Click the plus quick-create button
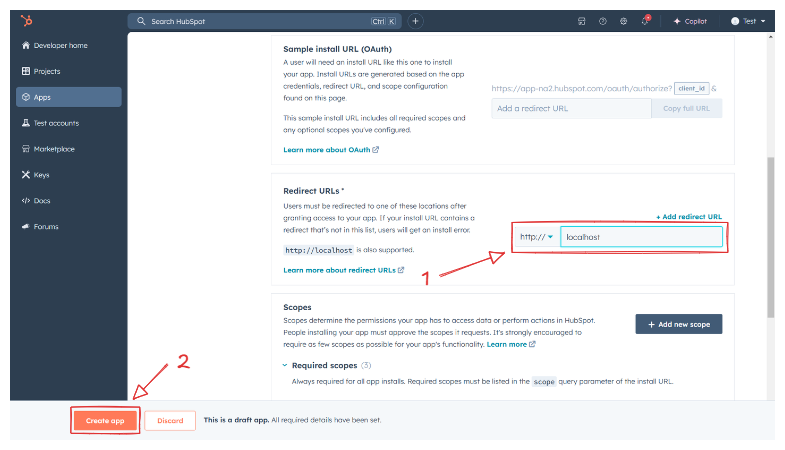Viewport: 785px width, 450px height. (415, 21)
